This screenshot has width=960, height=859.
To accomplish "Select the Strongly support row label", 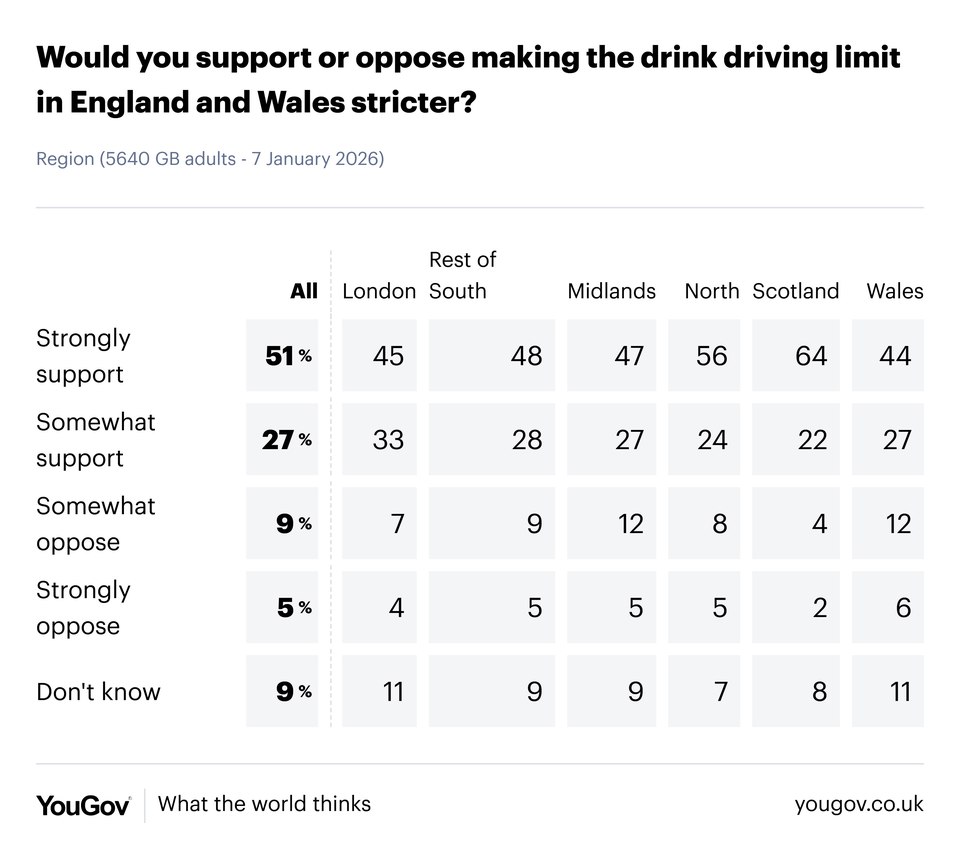I will [83, 356].
